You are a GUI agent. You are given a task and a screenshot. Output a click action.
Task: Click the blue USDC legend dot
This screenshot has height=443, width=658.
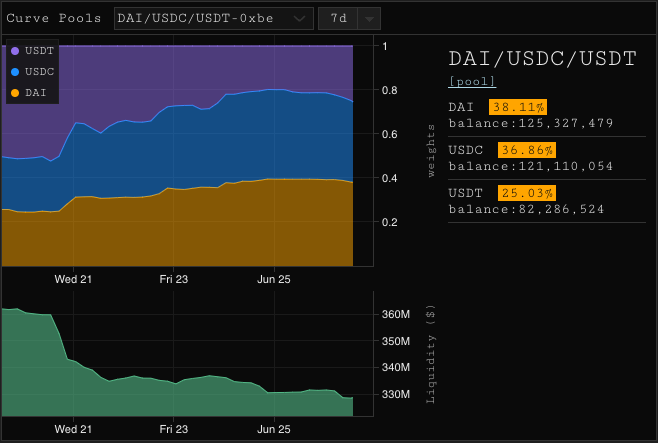15,72
